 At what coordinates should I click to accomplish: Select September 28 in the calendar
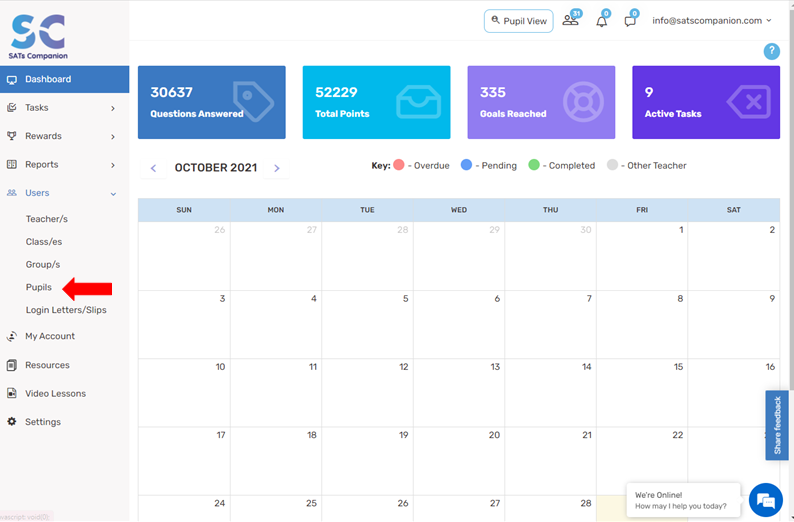(x=367, y=256)
